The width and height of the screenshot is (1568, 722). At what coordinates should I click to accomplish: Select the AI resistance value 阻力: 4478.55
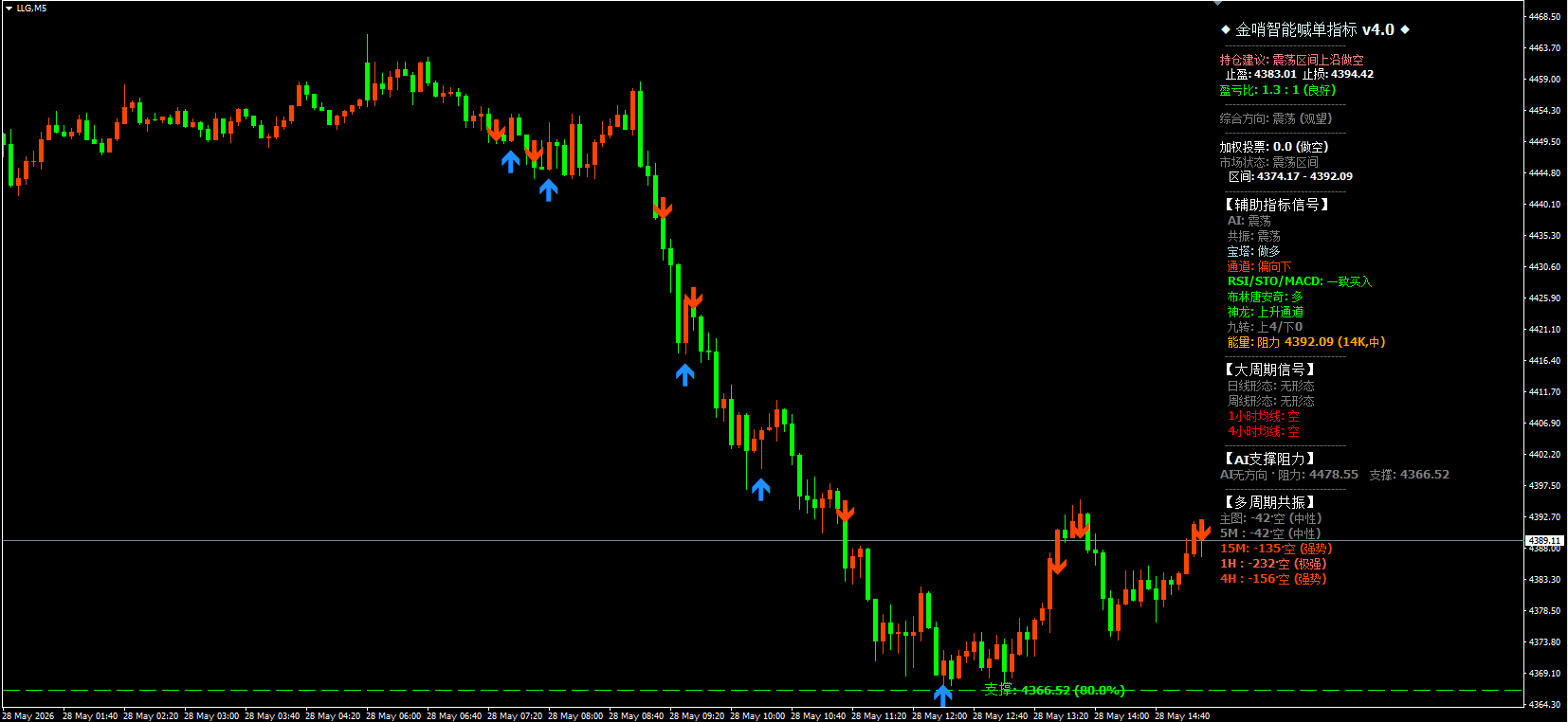tap(1318, 475)
